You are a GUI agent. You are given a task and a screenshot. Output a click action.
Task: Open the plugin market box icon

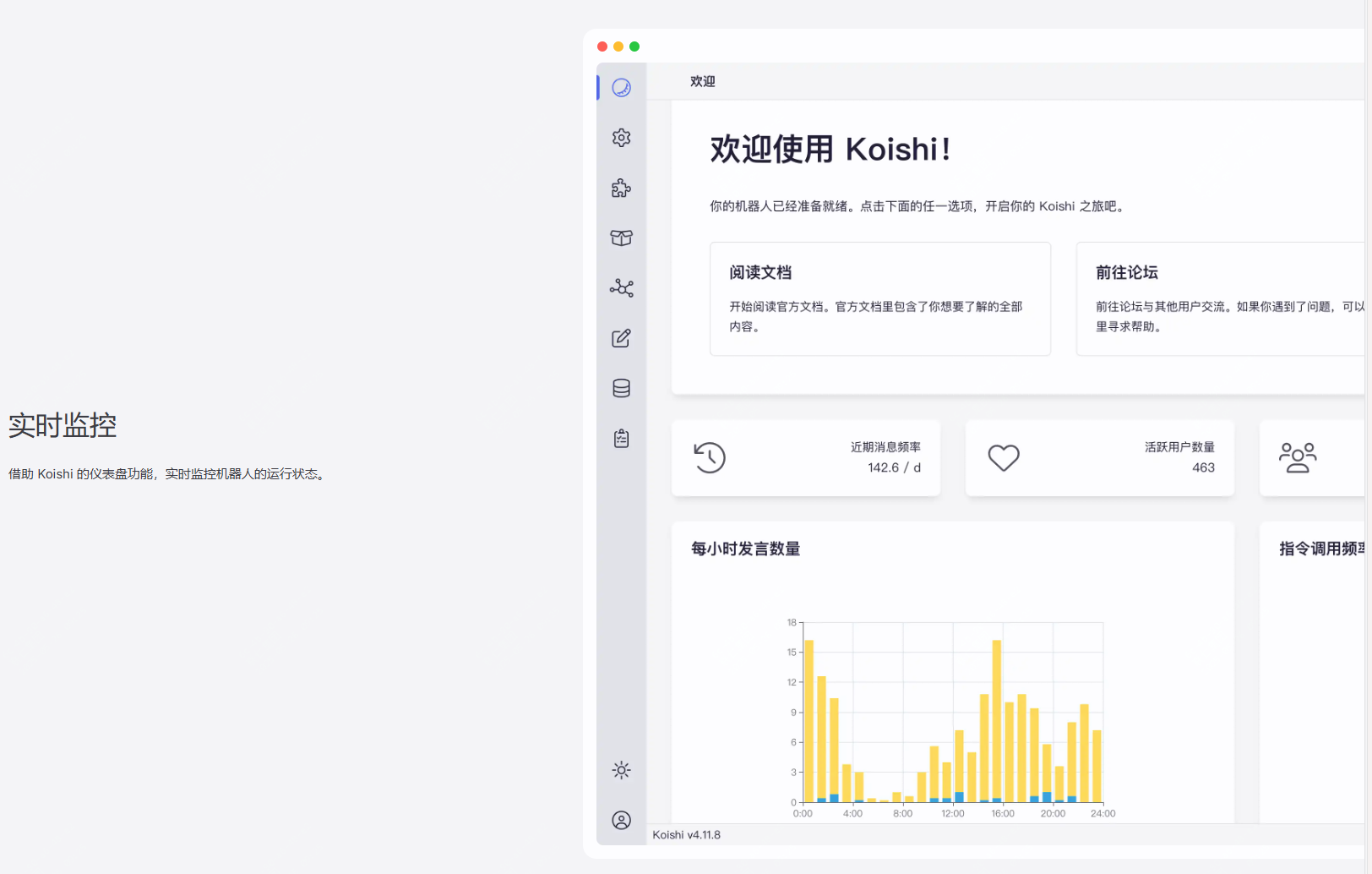click(x=621, y=238)
